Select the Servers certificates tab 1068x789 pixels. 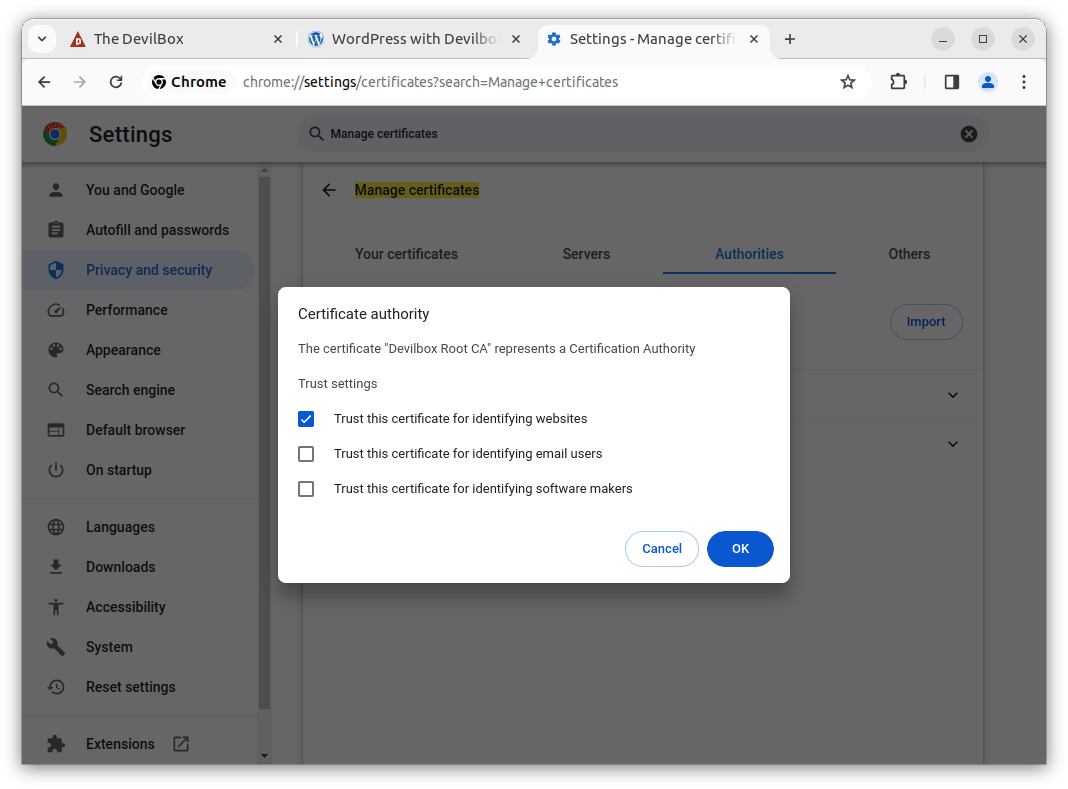(x=586, y=254)
